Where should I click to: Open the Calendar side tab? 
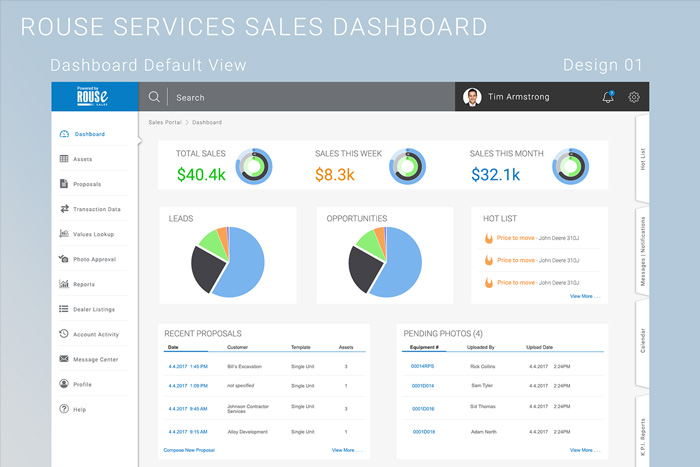coord(642,341)
